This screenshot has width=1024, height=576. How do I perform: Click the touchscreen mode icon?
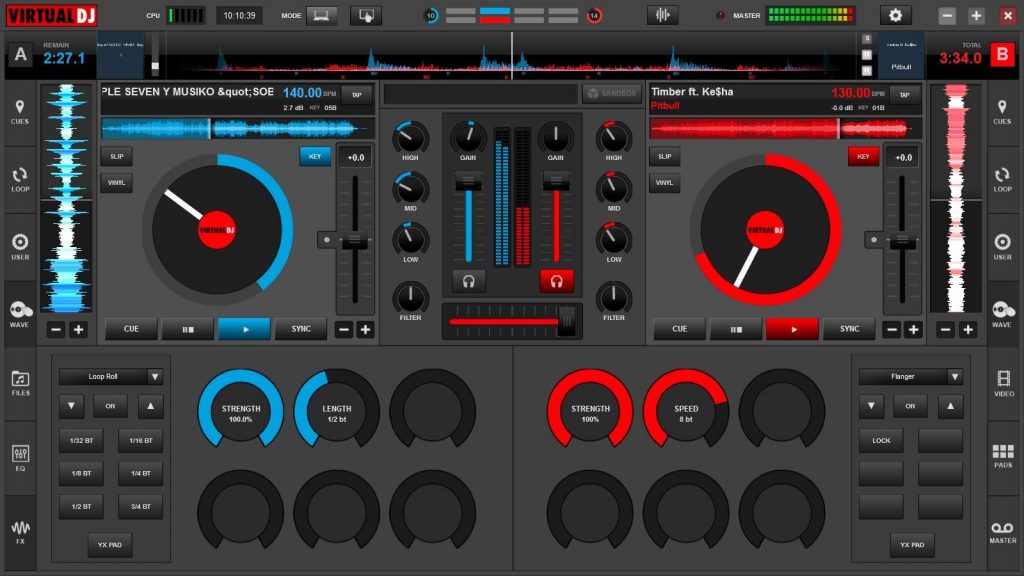pos(366,15)
